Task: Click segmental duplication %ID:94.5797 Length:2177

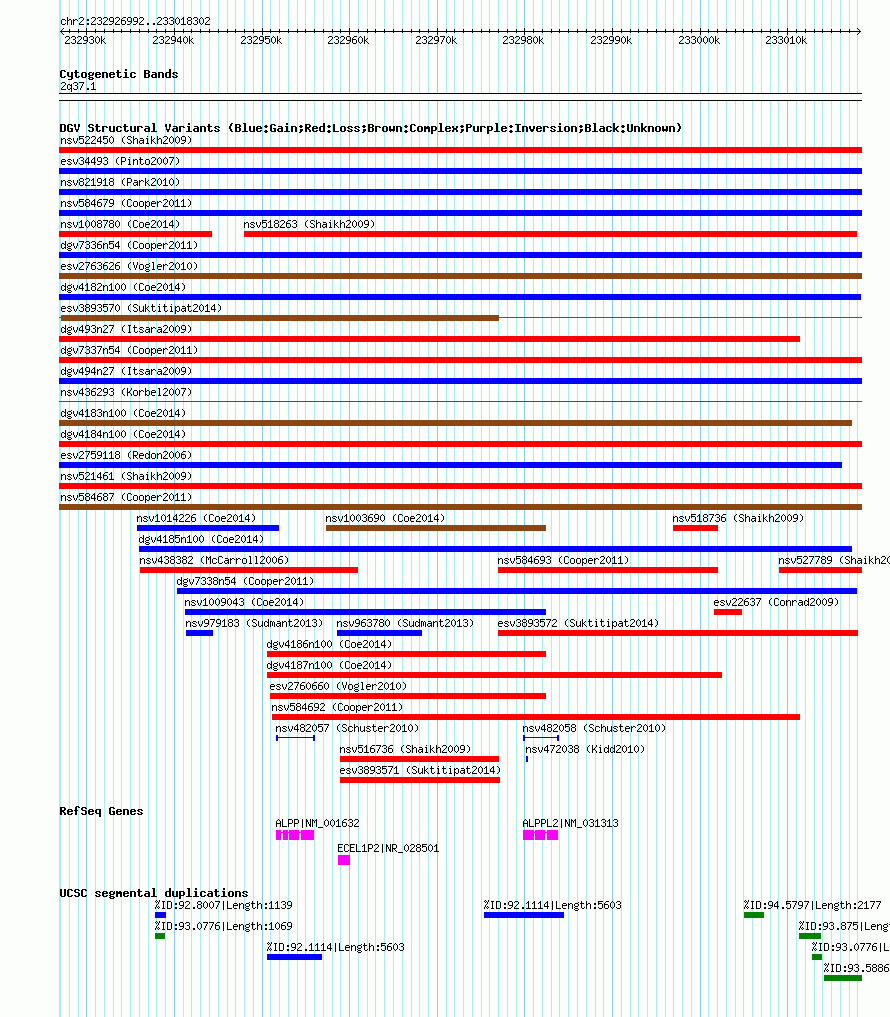Action: 754,915
